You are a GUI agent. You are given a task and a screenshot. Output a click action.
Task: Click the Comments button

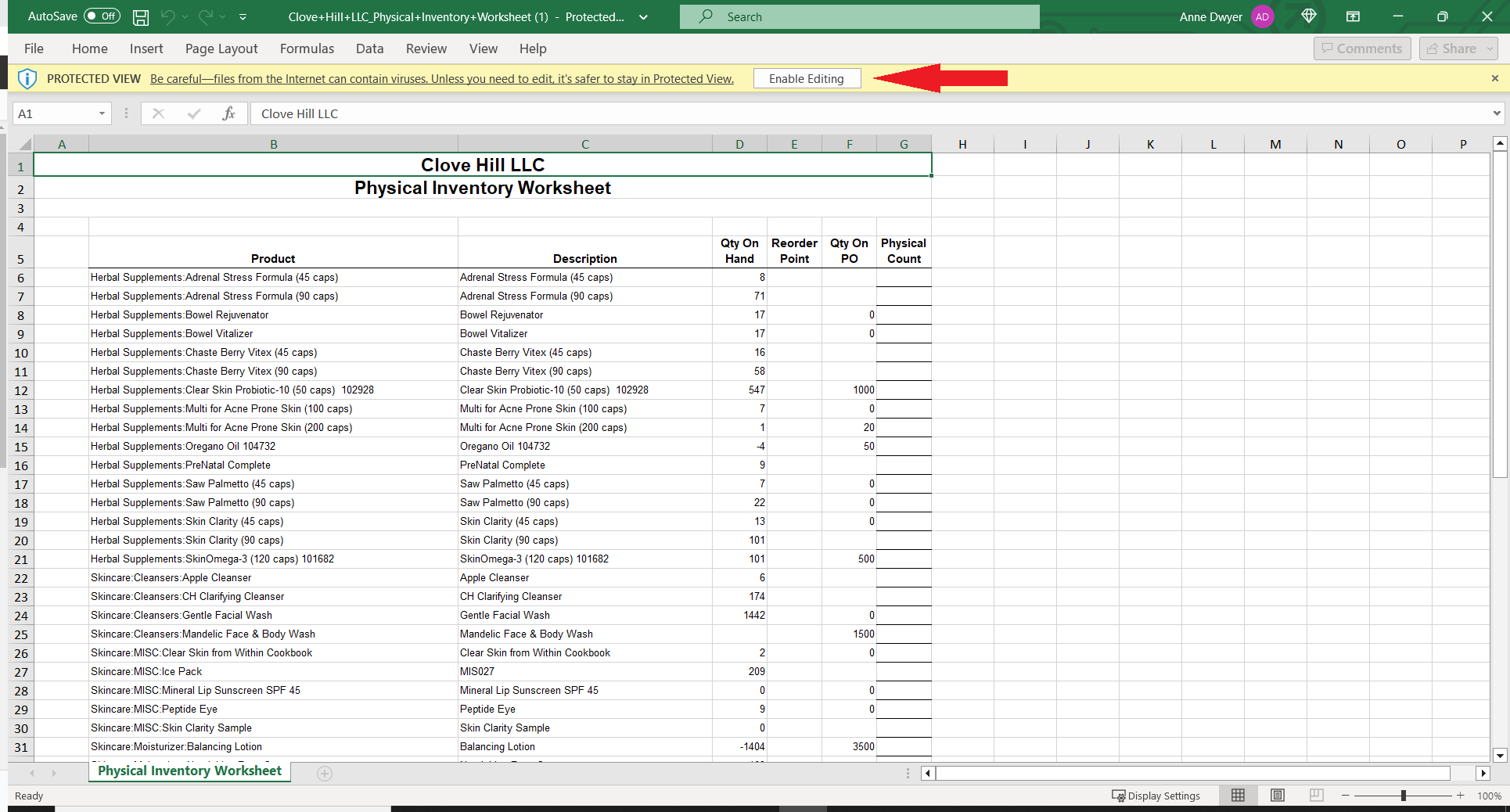(x=1362, y=49)
